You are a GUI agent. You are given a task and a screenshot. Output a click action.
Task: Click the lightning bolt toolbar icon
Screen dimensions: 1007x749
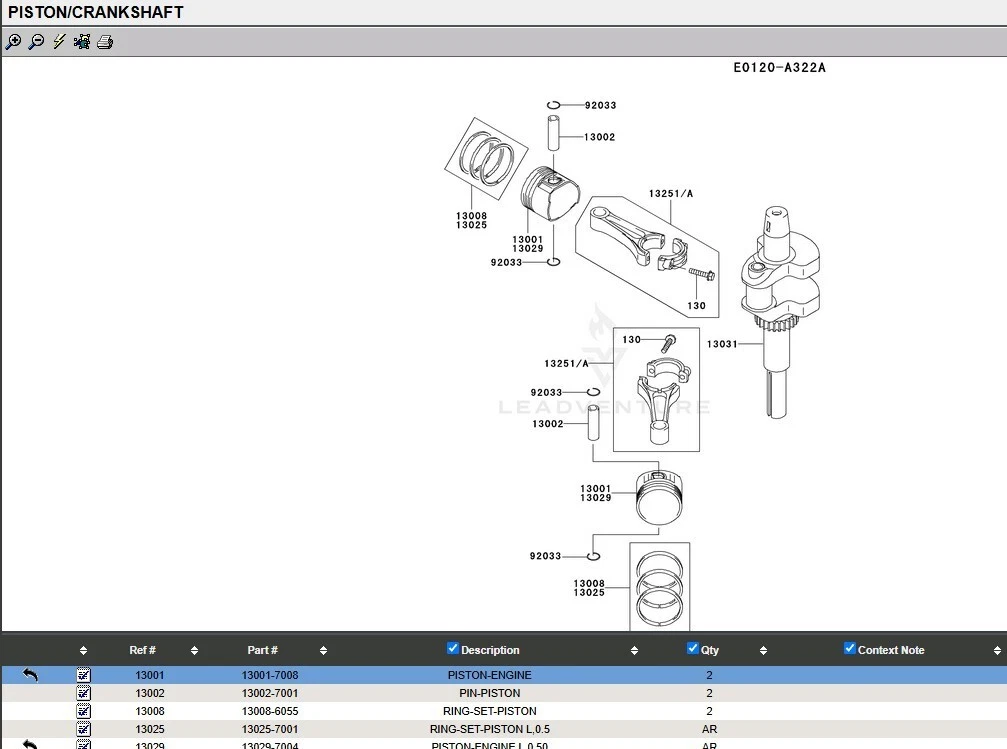(x=59, y=42)
